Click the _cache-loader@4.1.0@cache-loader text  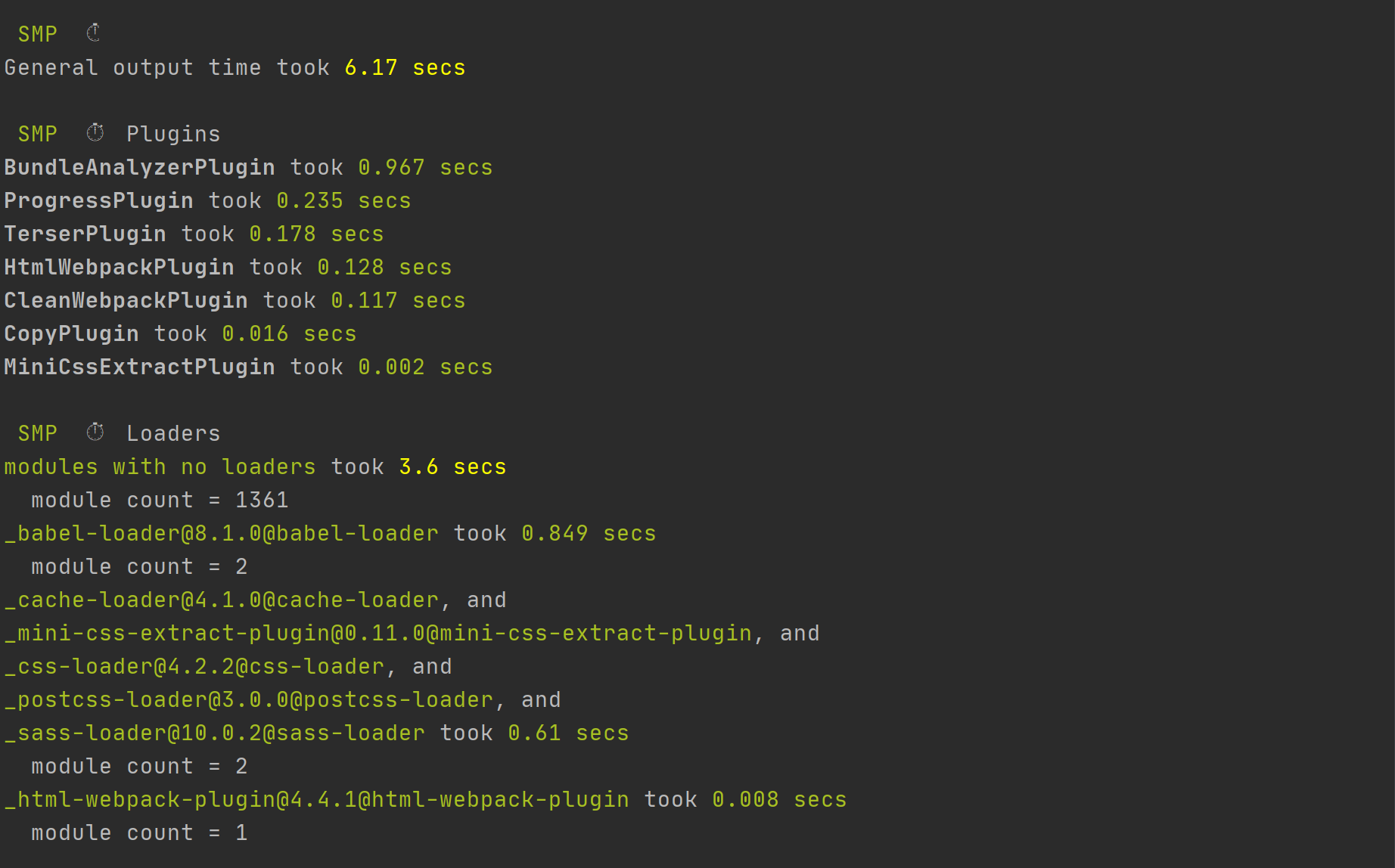(222, 600)
